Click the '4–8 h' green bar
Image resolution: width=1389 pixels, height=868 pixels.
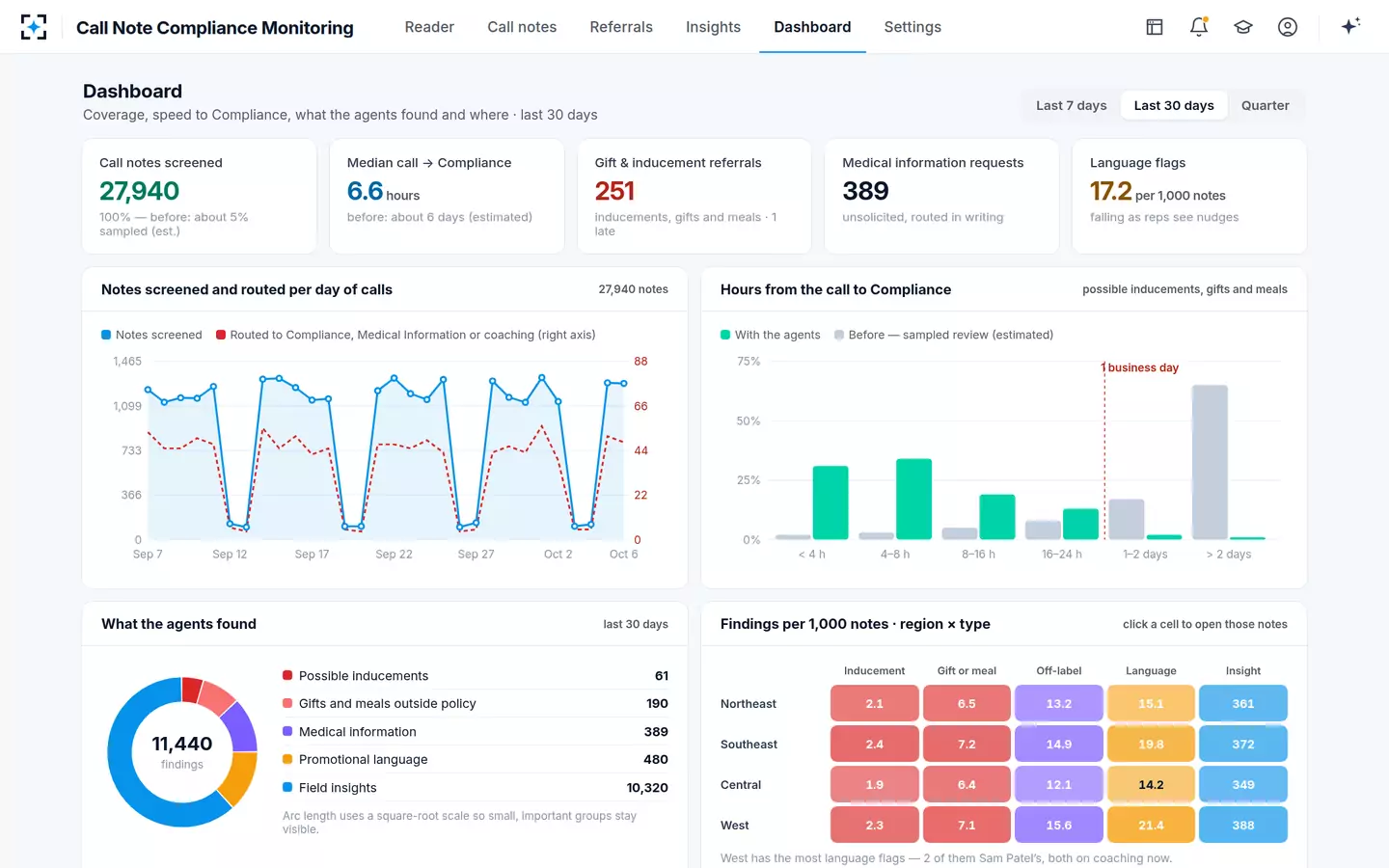click(x=913, y=499)
